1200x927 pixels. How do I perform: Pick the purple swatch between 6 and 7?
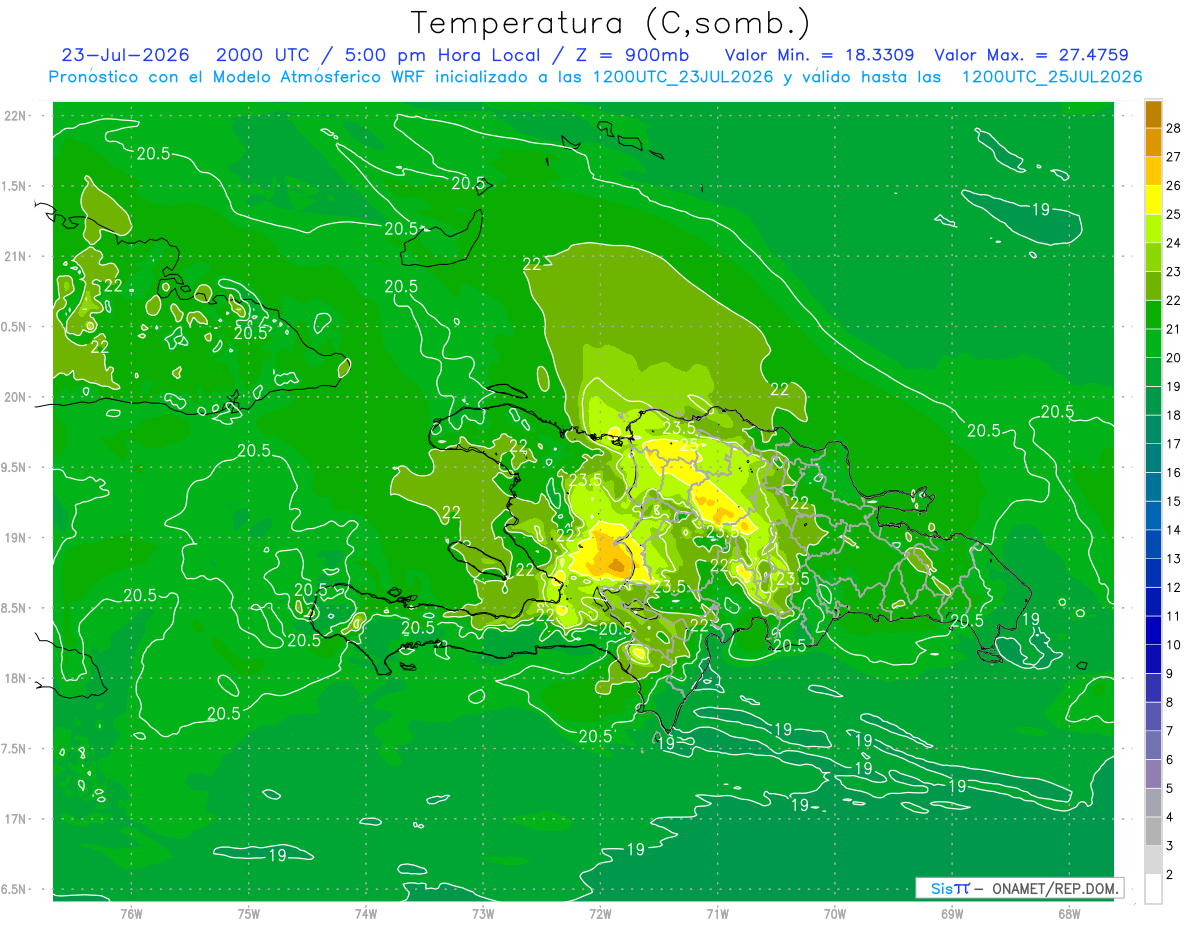pyautogui.click(x=1153, y=746)
